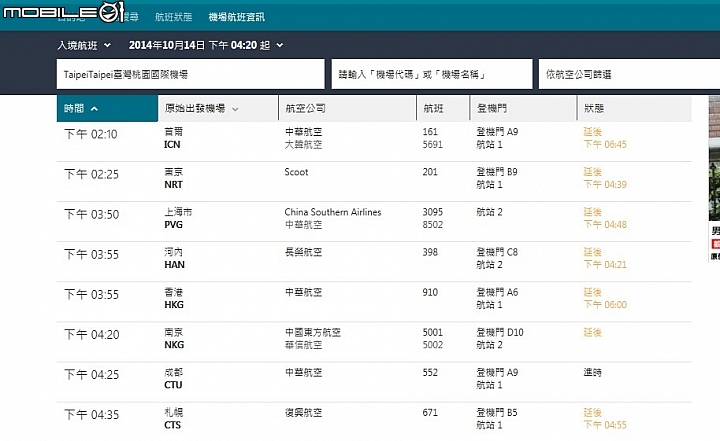Image resolution: width=720 pixels, height=441 pixels.
Task: Click the 航班狀態 tab
Action: tap(173, 17)
